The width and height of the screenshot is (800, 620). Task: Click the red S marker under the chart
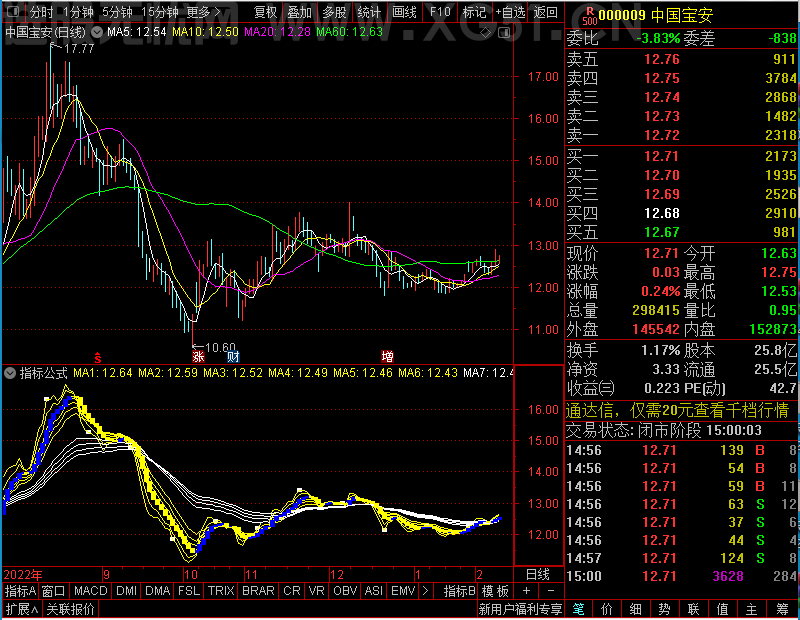click(x=97, y=357)
